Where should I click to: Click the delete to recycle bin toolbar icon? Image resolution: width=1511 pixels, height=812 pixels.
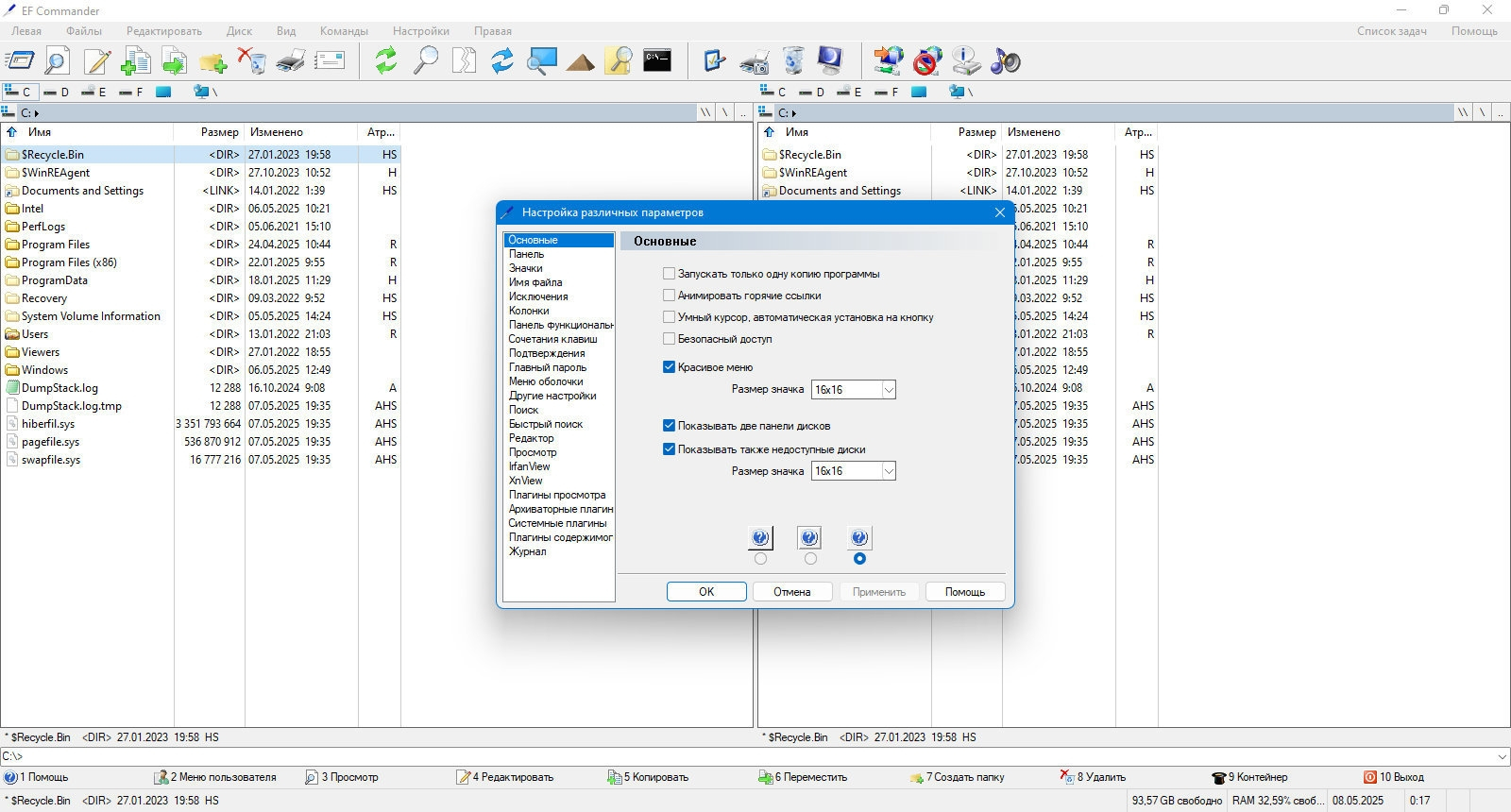251,61
